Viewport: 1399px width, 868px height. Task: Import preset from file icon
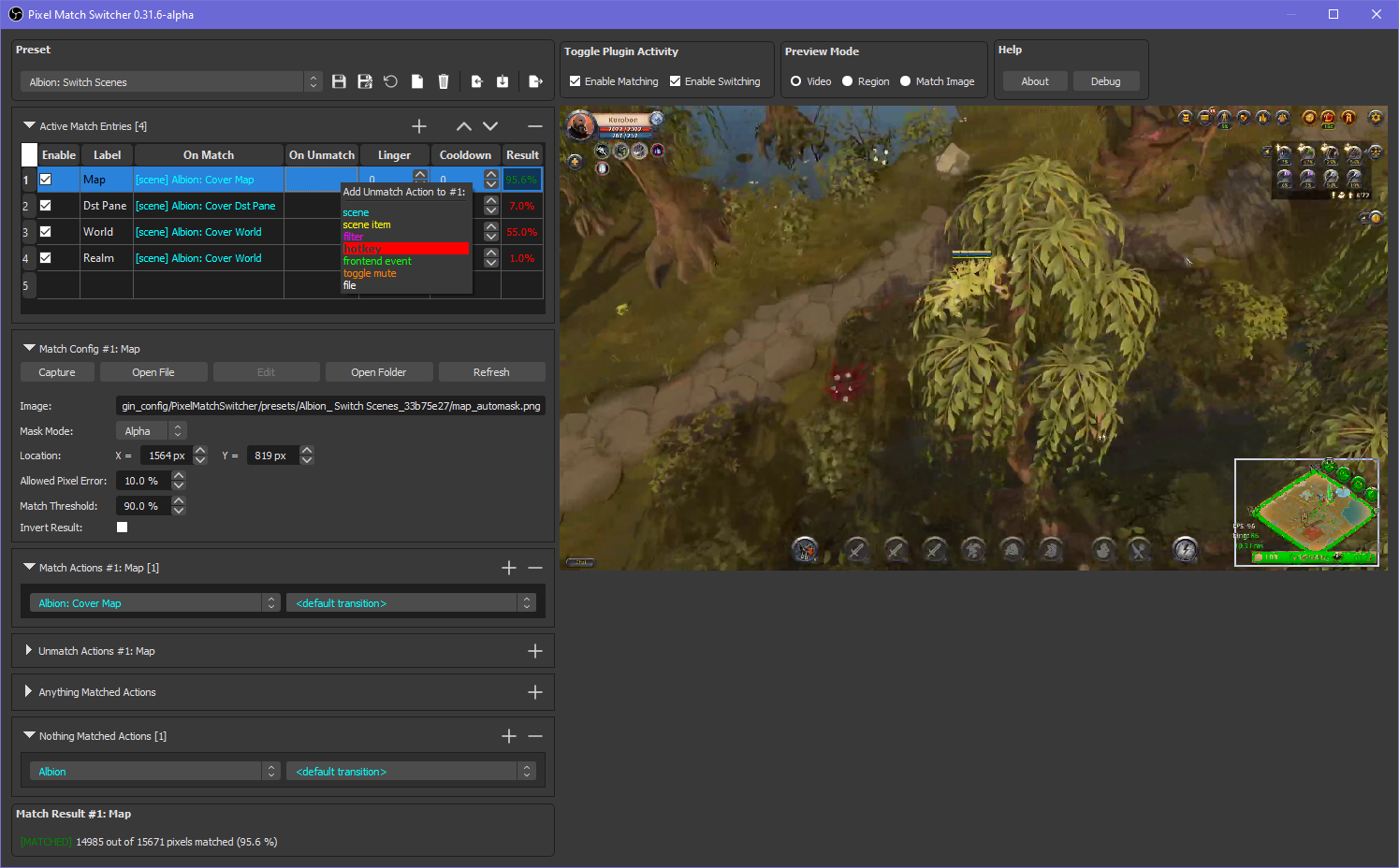(476, 81)
